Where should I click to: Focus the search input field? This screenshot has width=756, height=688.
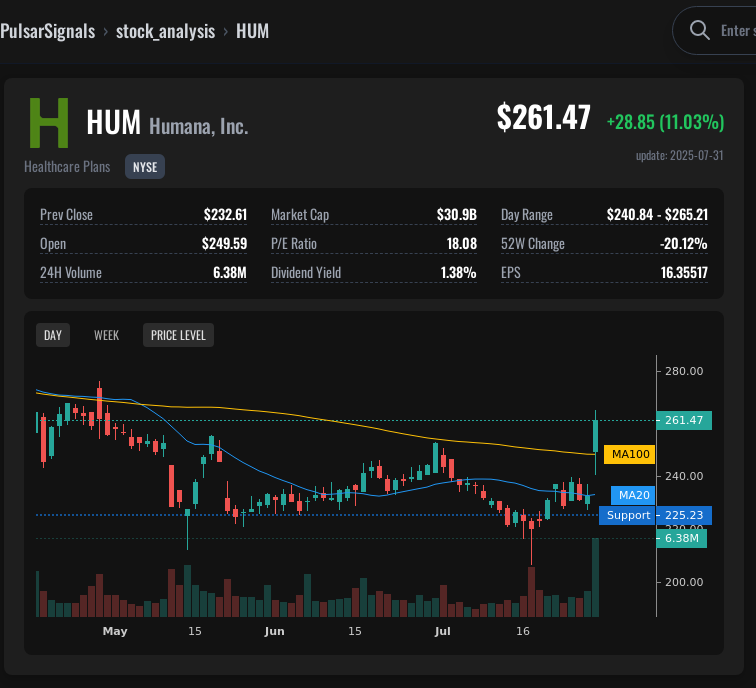714,30
